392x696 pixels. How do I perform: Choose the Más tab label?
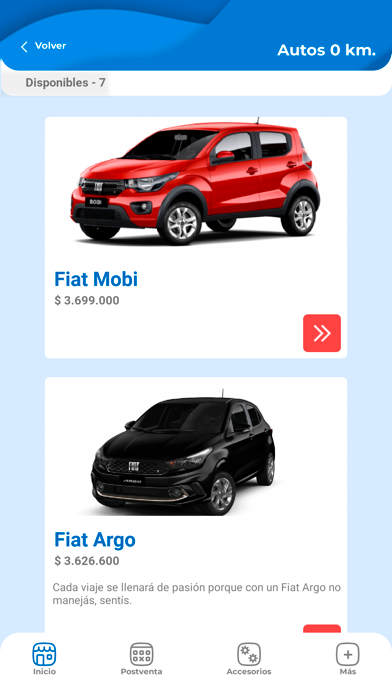coord(348,672)
